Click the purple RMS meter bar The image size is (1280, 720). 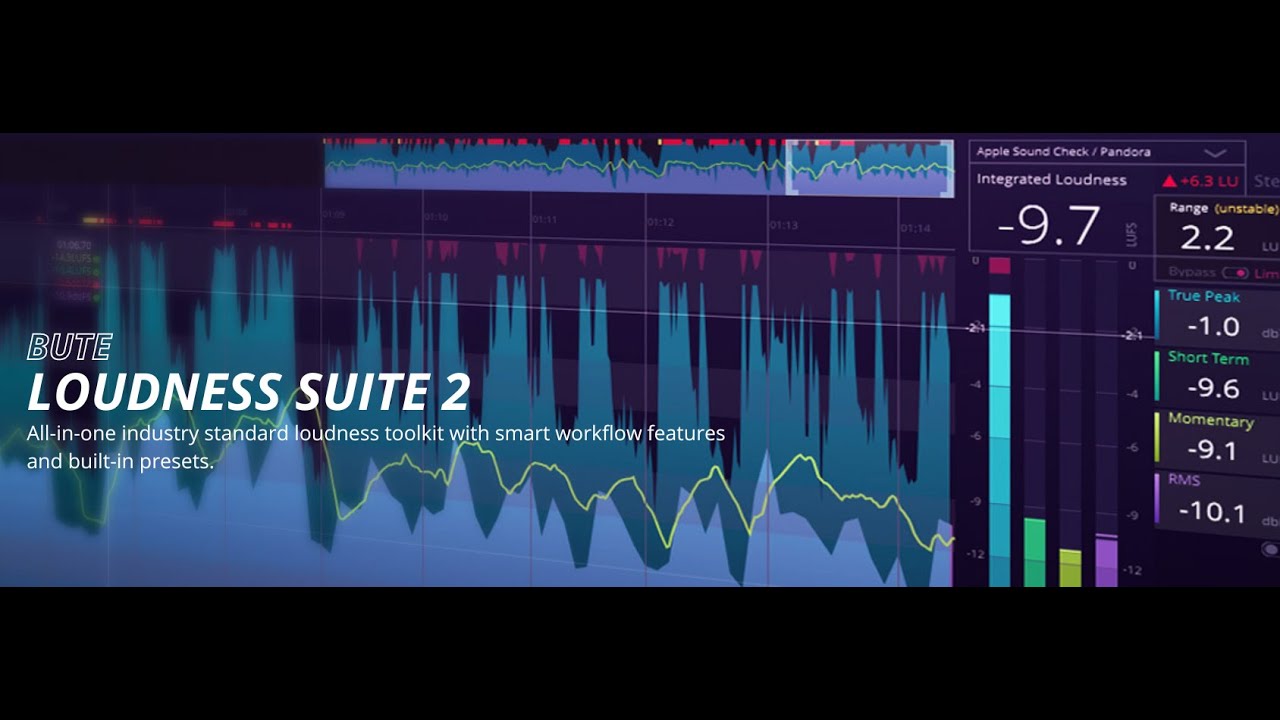coord(1106,562)
